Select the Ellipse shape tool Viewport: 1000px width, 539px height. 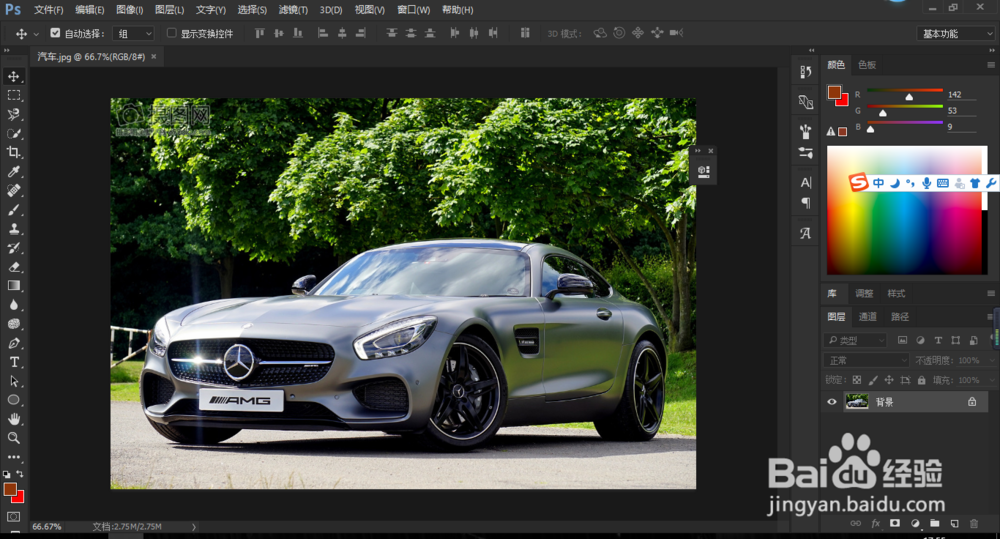[x=13, y=400]
